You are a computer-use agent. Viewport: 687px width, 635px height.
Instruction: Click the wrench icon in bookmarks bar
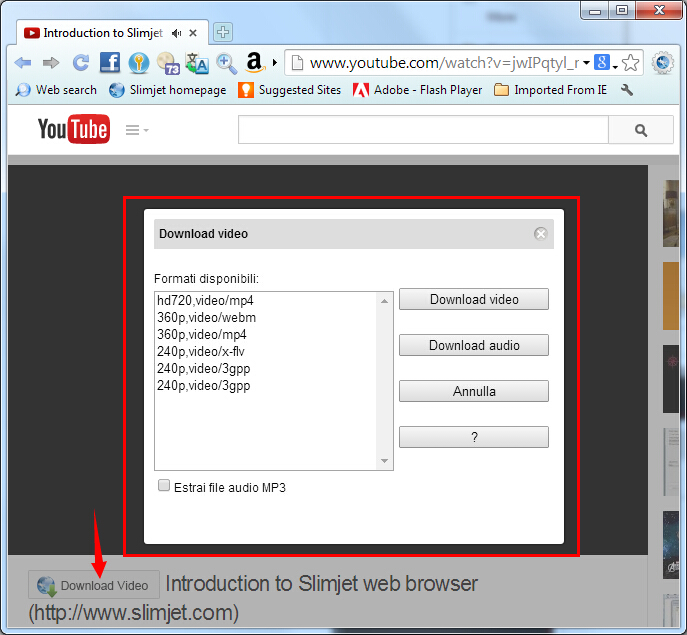tap(627, 90)
